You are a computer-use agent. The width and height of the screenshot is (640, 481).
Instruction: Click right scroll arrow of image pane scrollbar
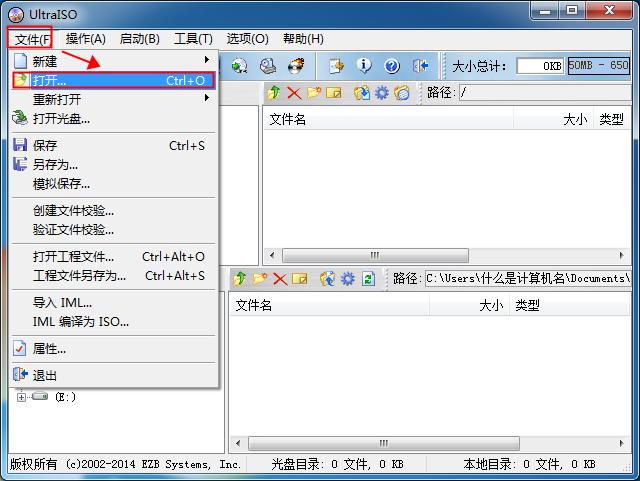pyautogui.click(x=621, y=256)
